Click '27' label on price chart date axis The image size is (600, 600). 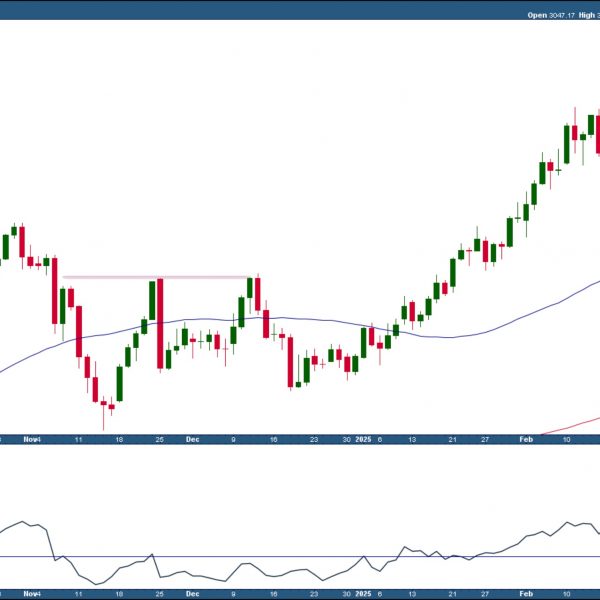point(485,440)
